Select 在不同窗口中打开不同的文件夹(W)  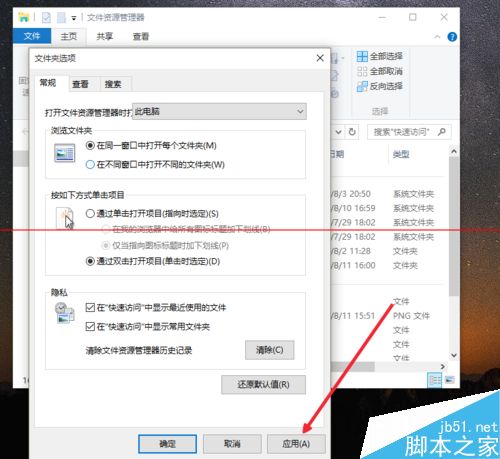pyautogui.click(x=155, y=165)
